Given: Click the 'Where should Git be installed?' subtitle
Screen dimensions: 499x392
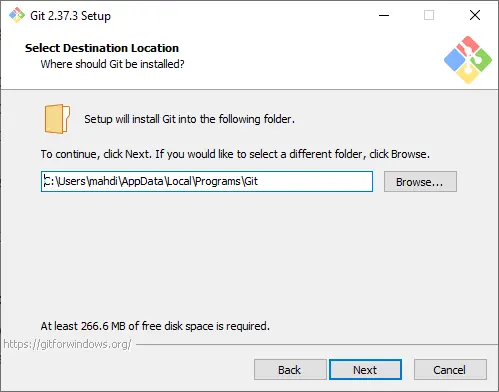Looking at the screenshot, I should tap(112, 64).
